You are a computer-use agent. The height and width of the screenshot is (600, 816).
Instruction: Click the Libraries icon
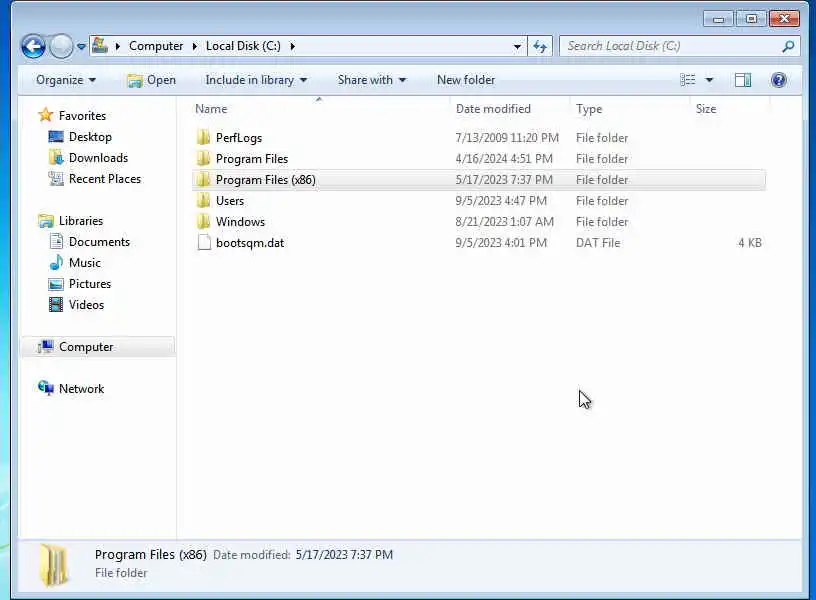coord(46,221)
